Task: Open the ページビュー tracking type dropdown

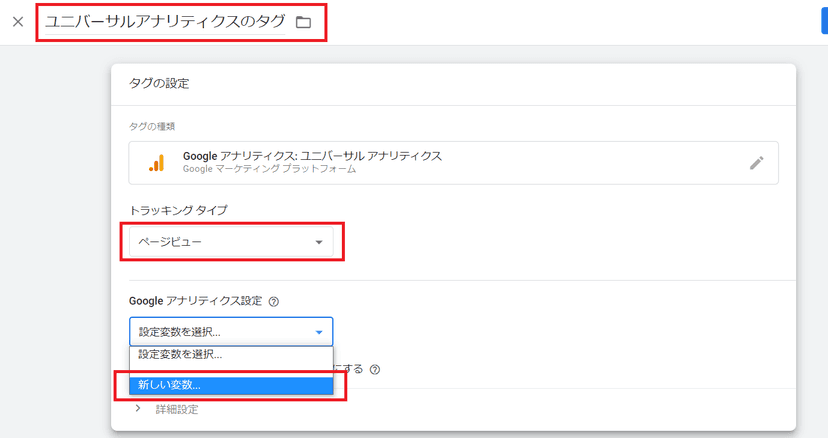Action: 231,242
